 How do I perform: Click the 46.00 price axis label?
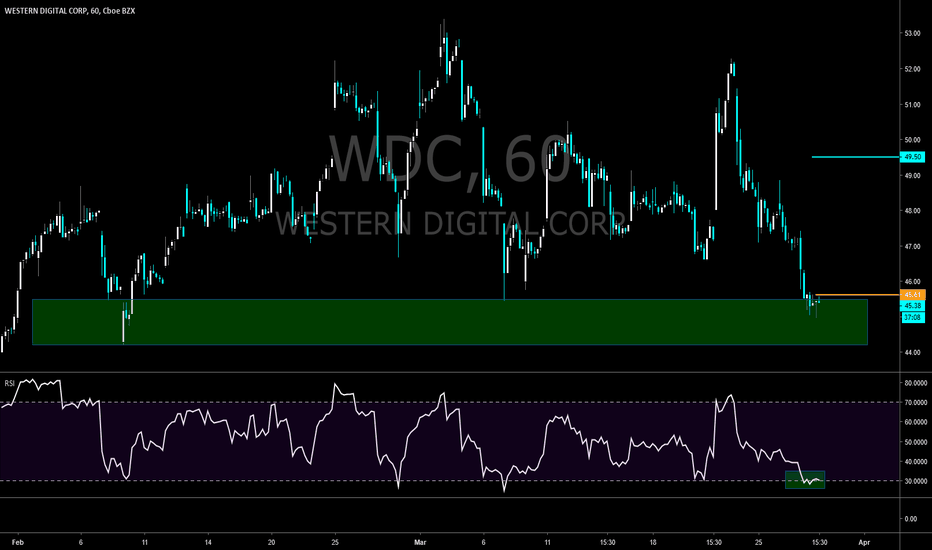click(x=912, y=281)
